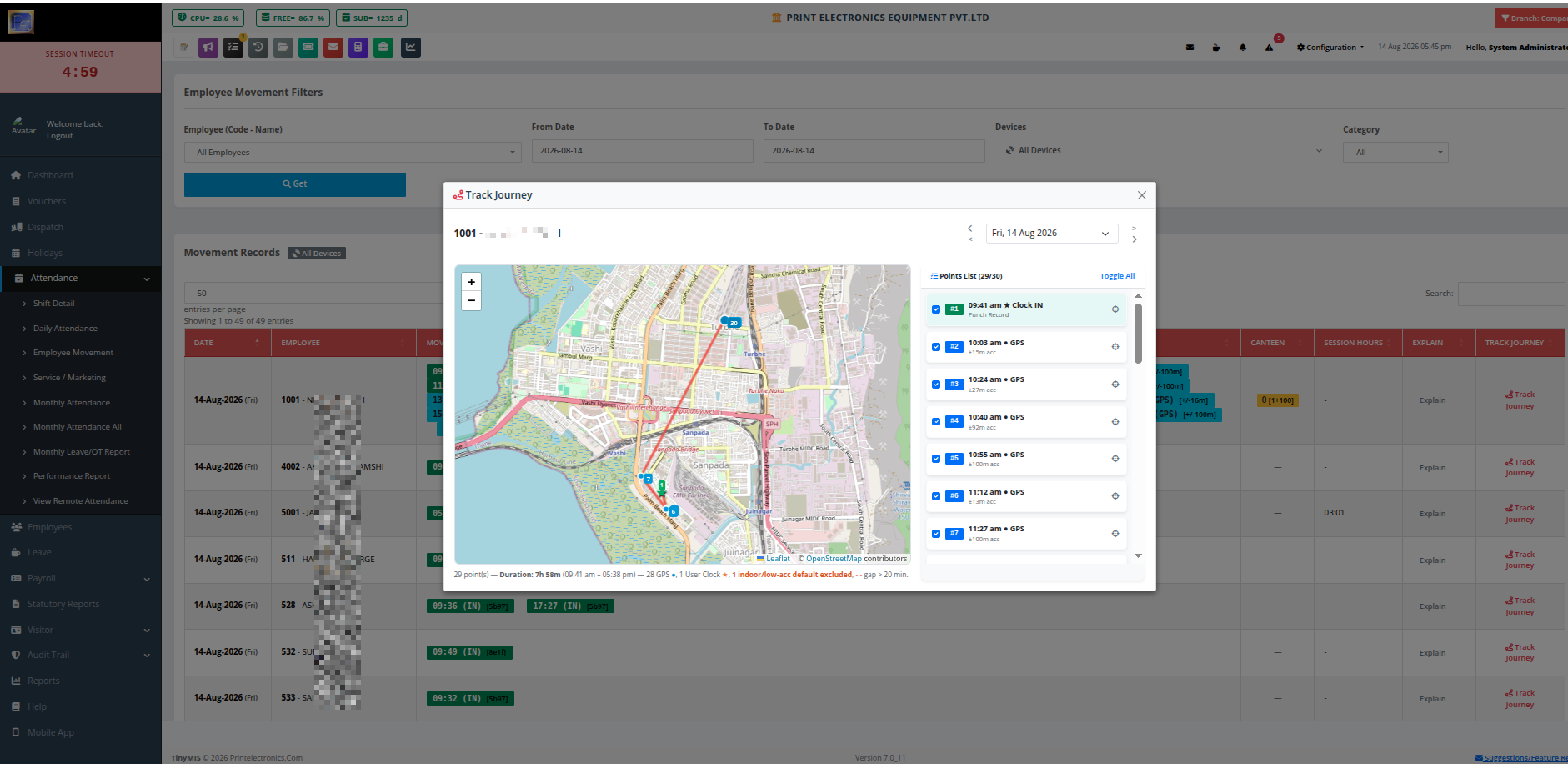Screen dimensions: 1568x764
Task: Click the green briefcase toolbar icon
Action: pyautogui.click(x=383, y=48)
